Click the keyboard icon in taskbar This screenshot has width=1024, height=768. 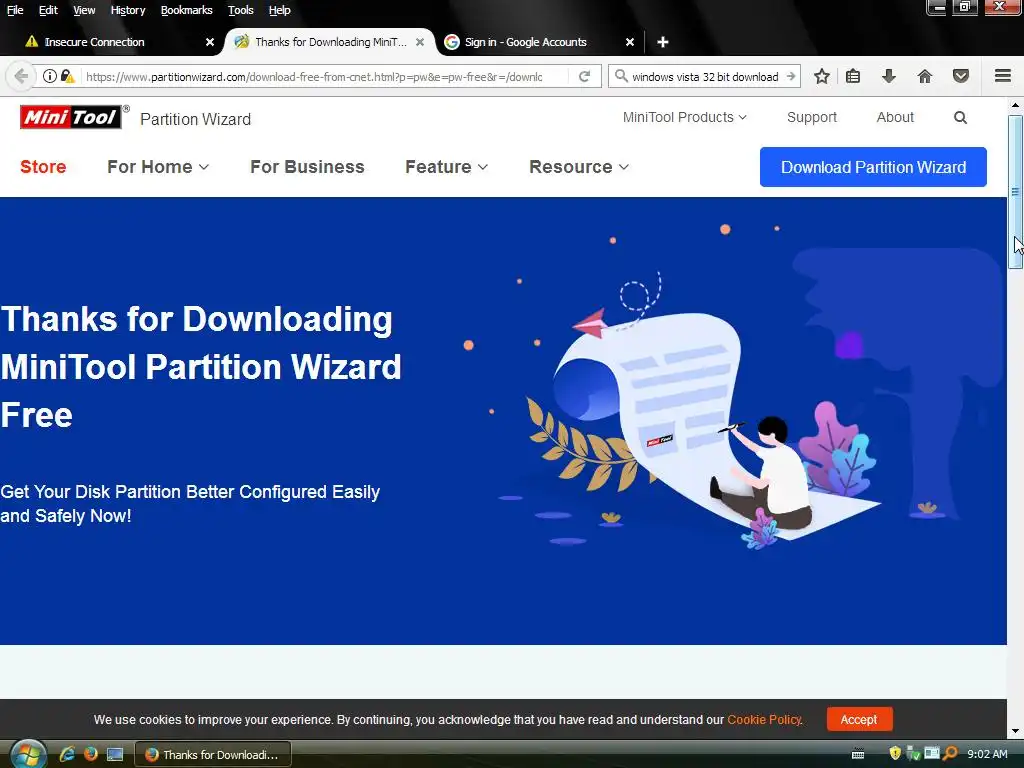[x=858, y=754]
